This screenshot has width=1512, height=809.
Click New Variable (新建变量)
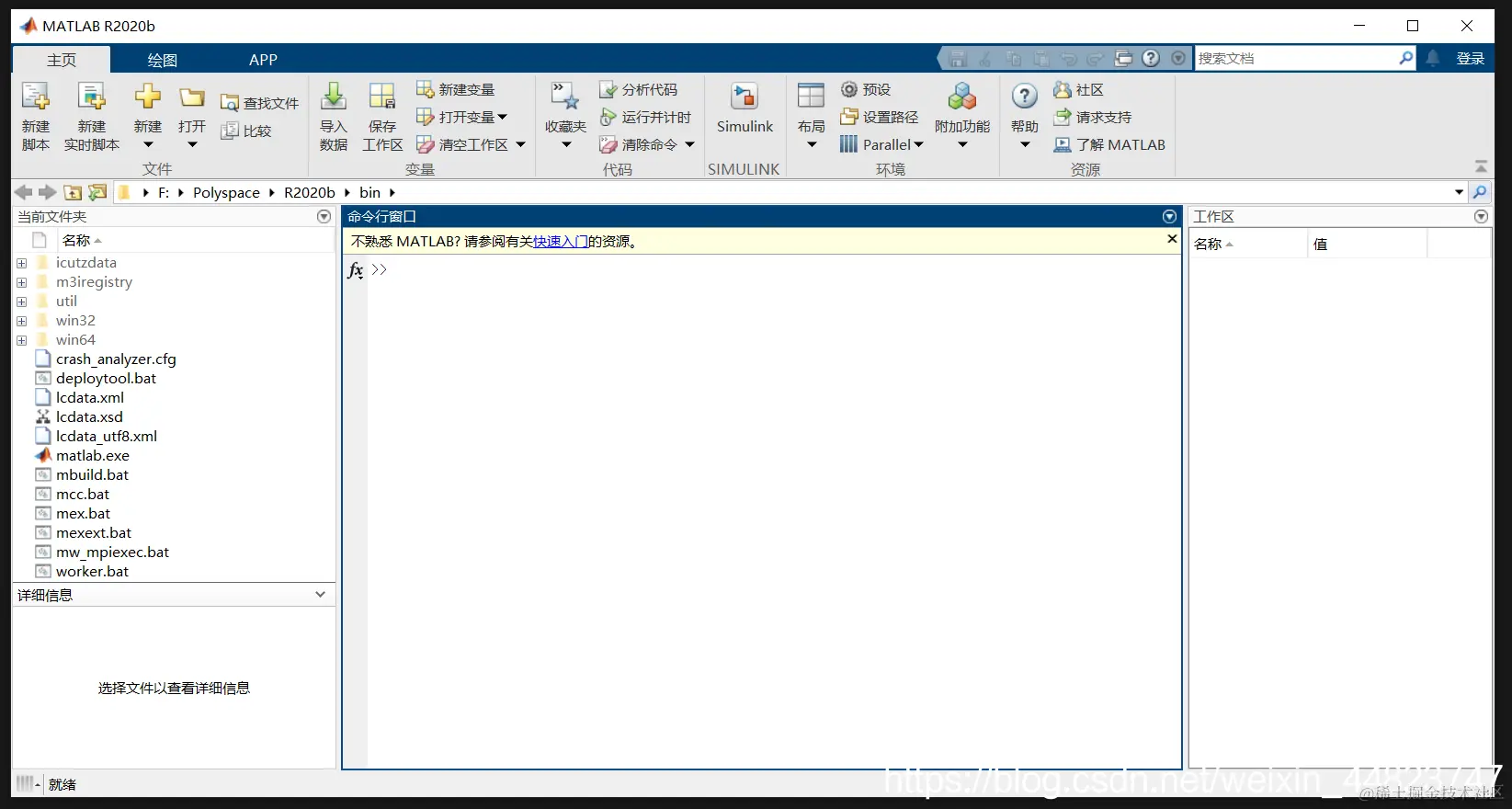pyautogui.click(x=456, y=89)
